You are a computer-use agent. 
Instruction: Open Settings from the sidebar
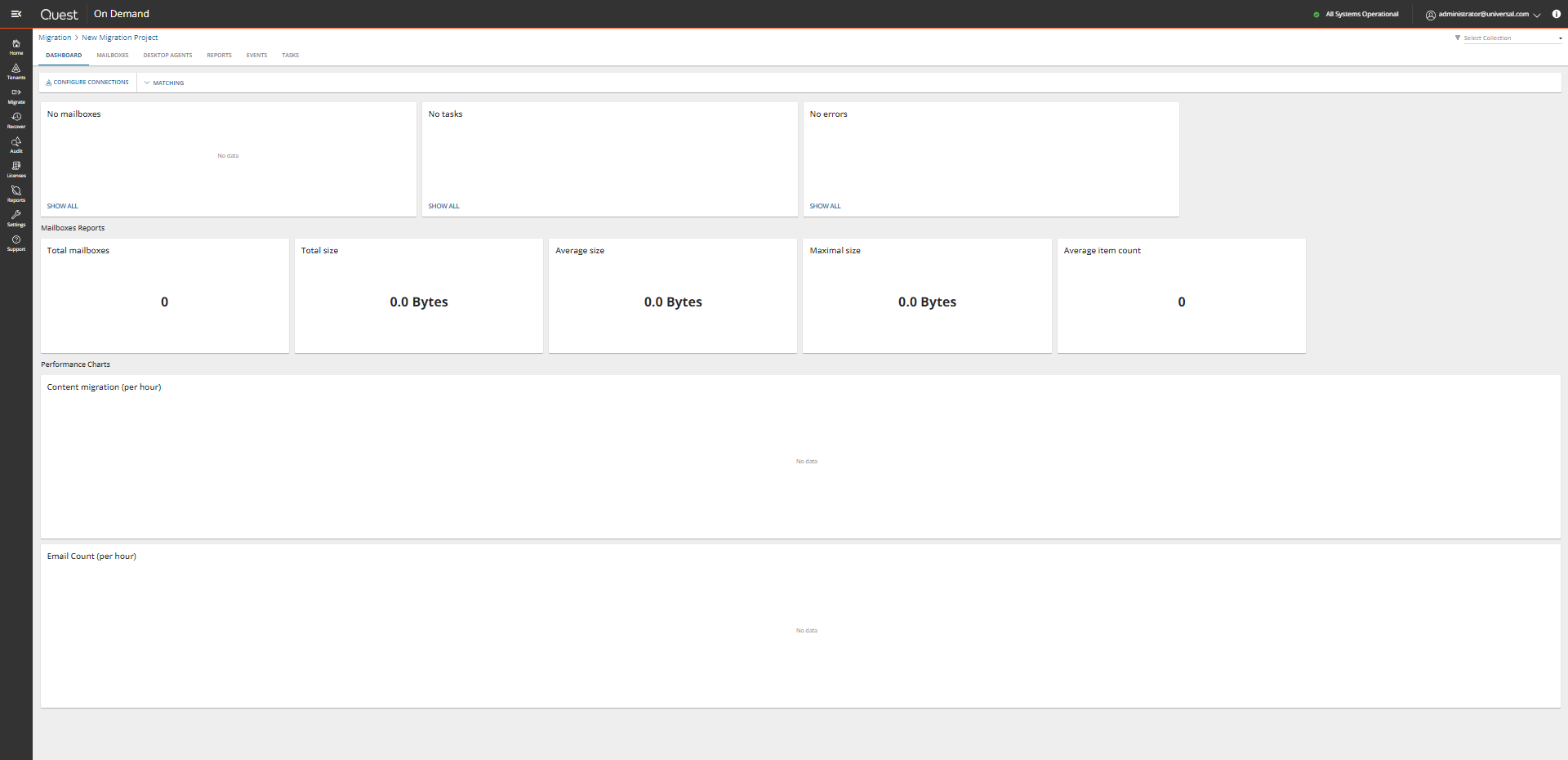pos(16,218)
